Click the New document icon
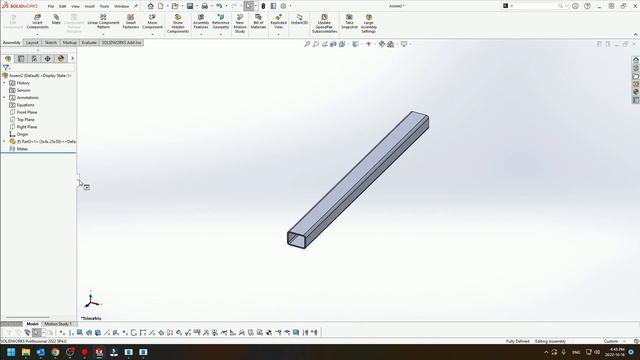 pyautogui.click(x=161, y=6)
